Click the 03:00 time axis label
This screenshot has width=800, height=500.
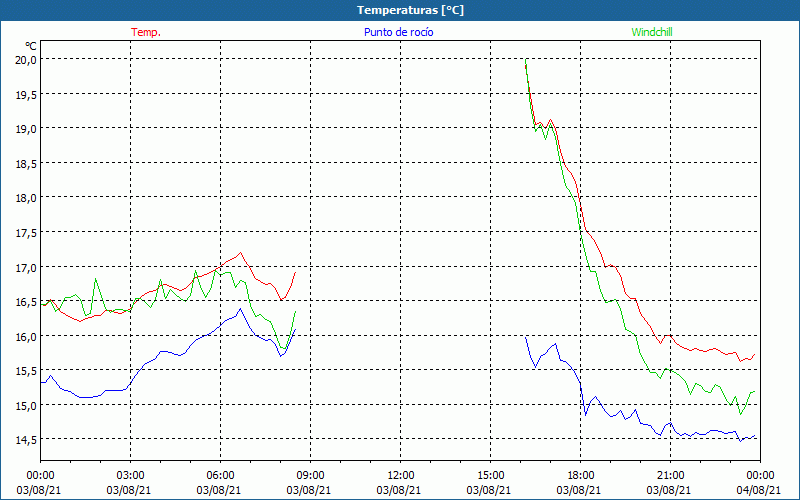tap(130, 476)
